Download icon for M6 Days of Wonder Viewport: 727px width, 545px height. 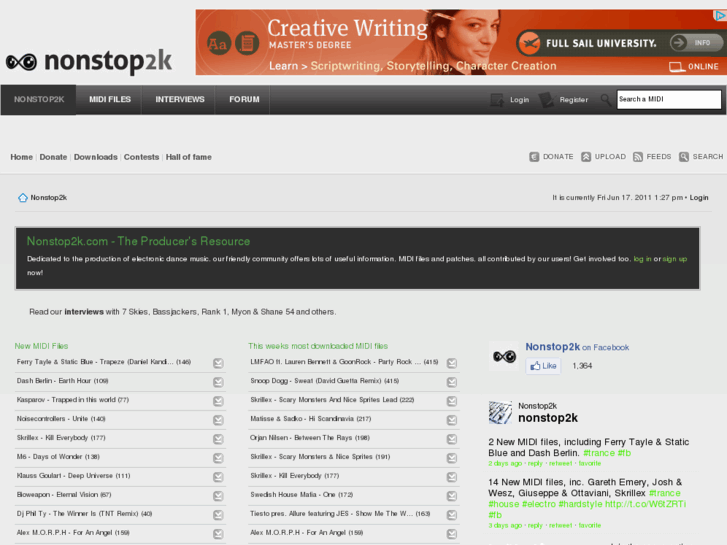tap(218, 458)
